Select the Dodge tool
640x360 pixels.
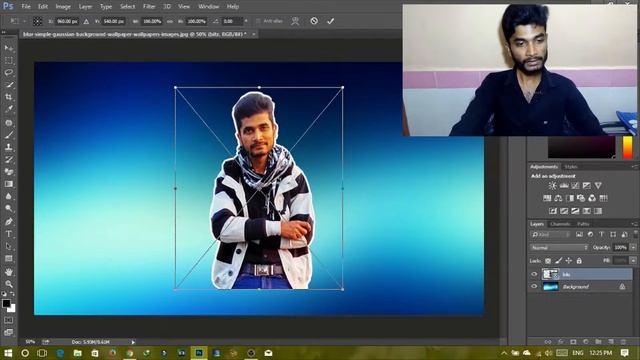(9, 209)
